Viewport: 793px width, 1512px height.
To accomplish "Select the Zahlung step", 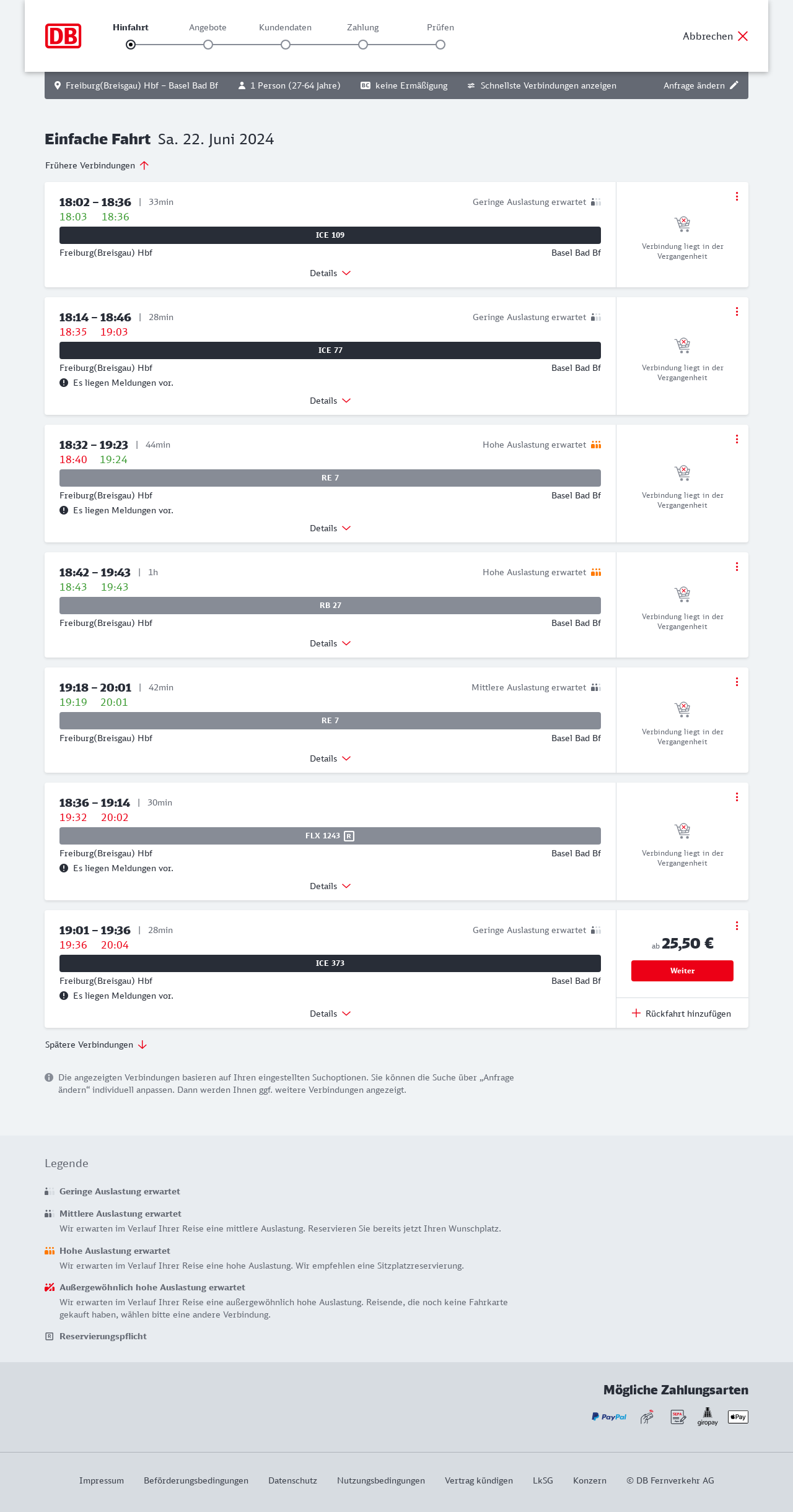I will click(363, 45).
